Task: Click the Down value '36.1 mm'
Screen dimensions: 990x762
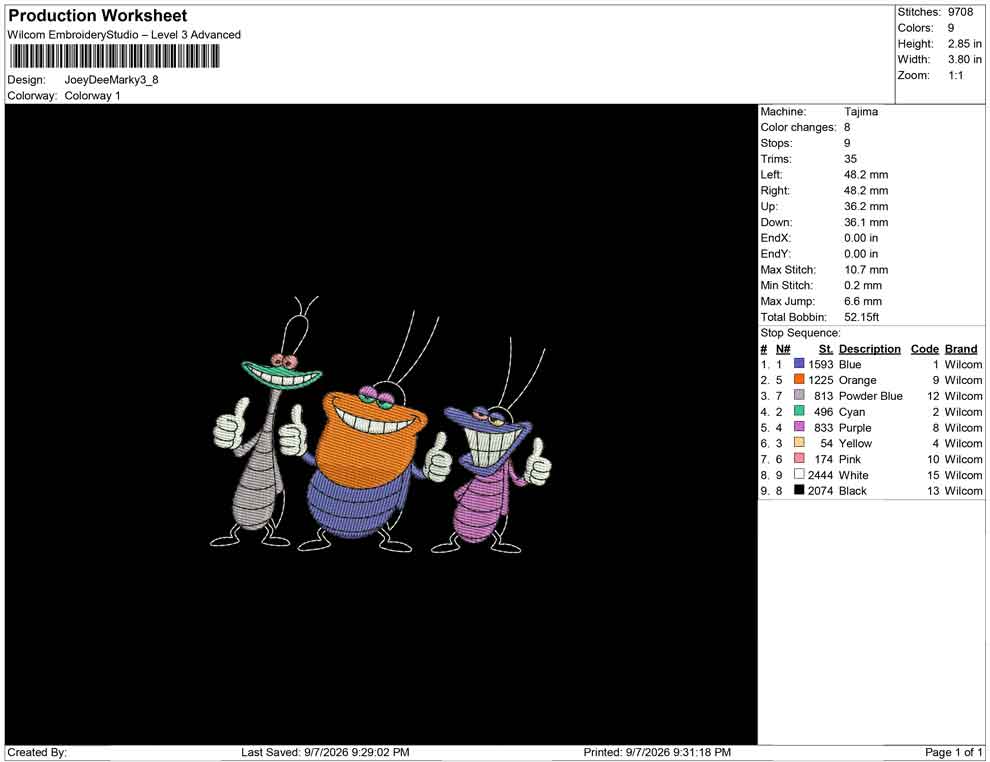Action: tap(866, 222)
